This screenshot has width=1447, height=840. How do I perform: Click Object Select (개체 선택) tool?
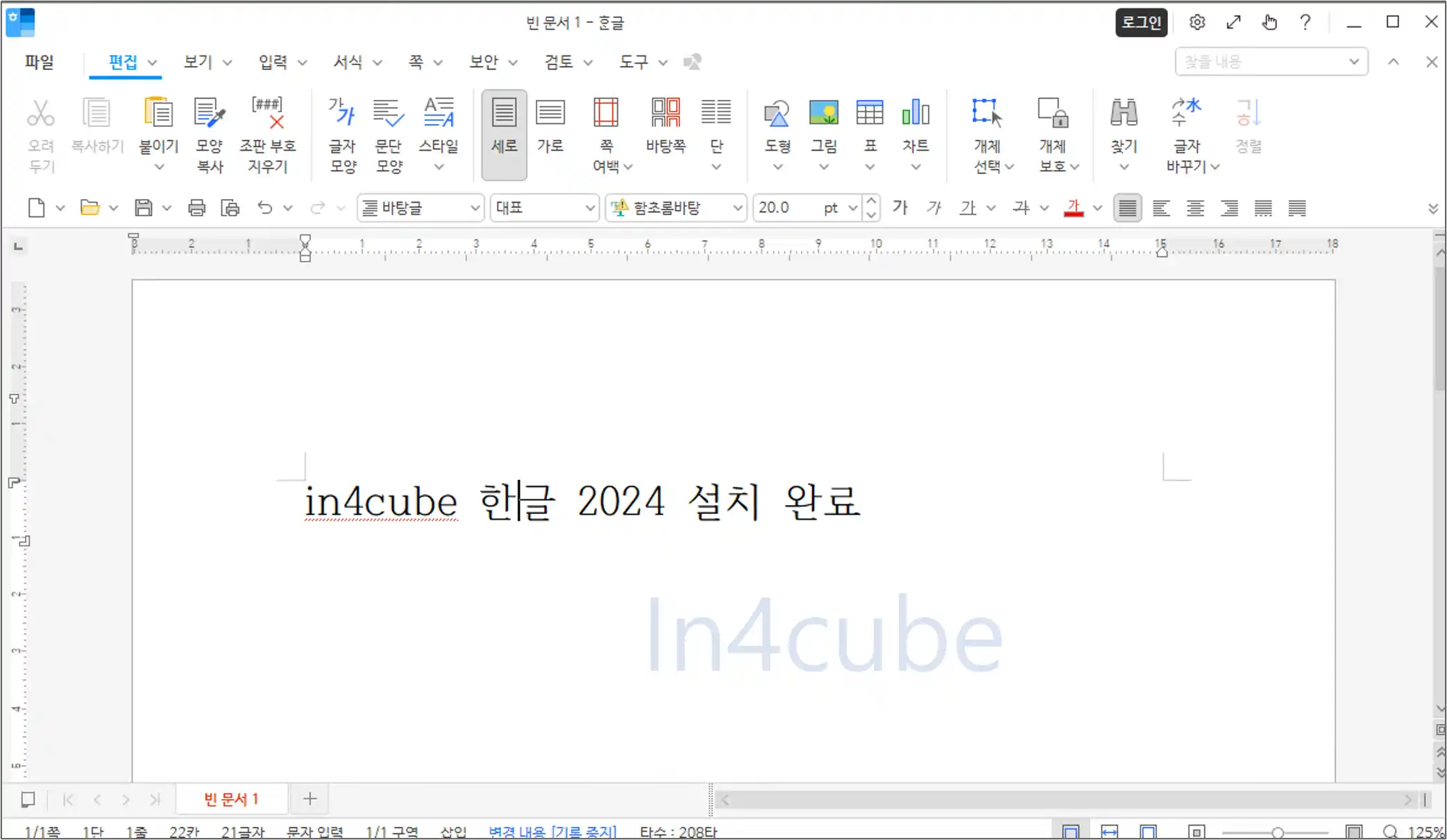point(986,113)
